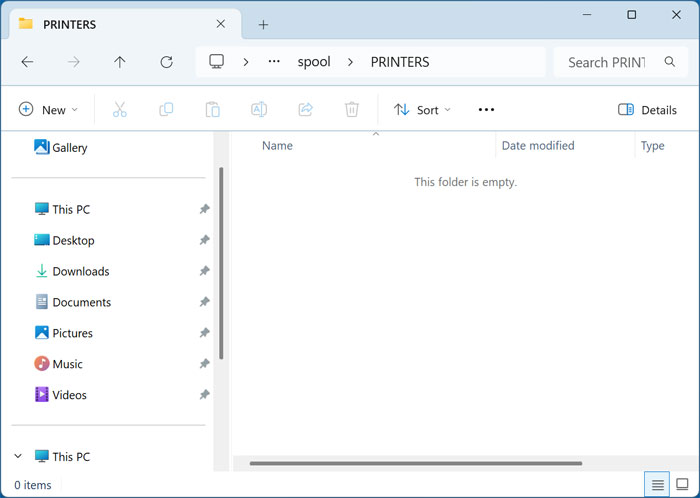Click the pin icon beside Pictures

coord(204,332)
